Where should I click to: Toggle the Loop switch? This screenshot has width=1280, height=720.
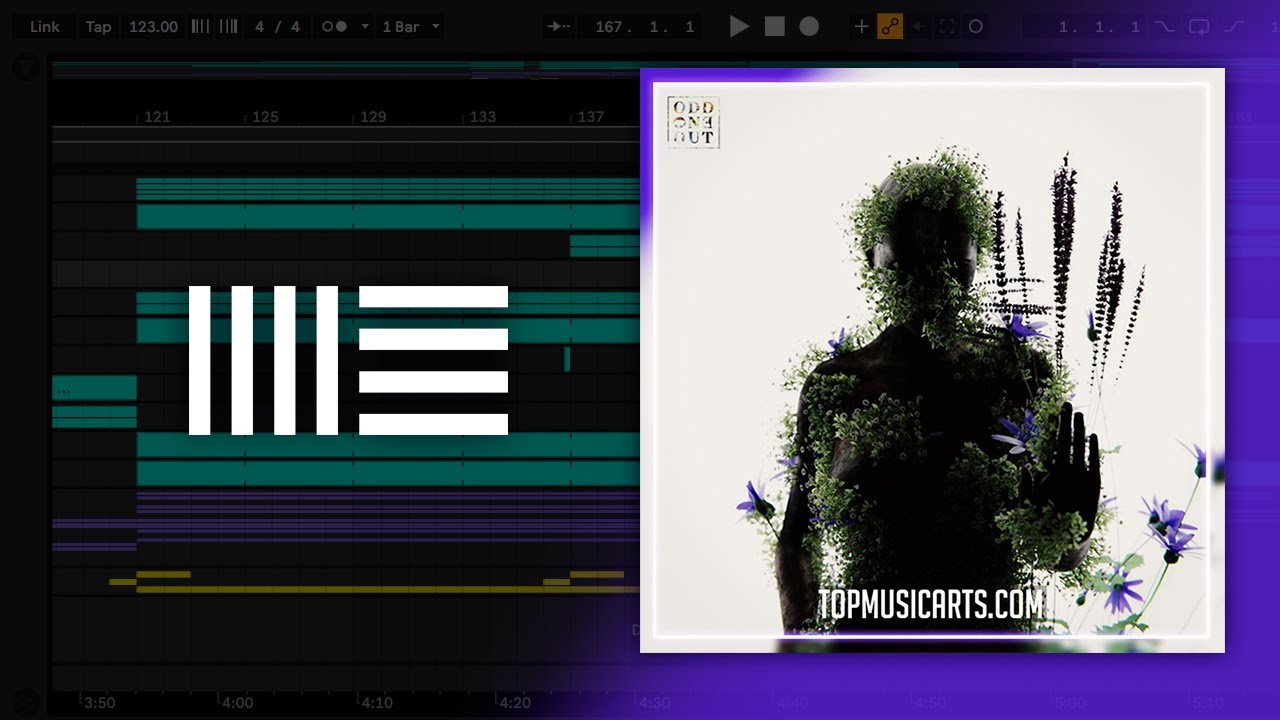click(1199, 27)
